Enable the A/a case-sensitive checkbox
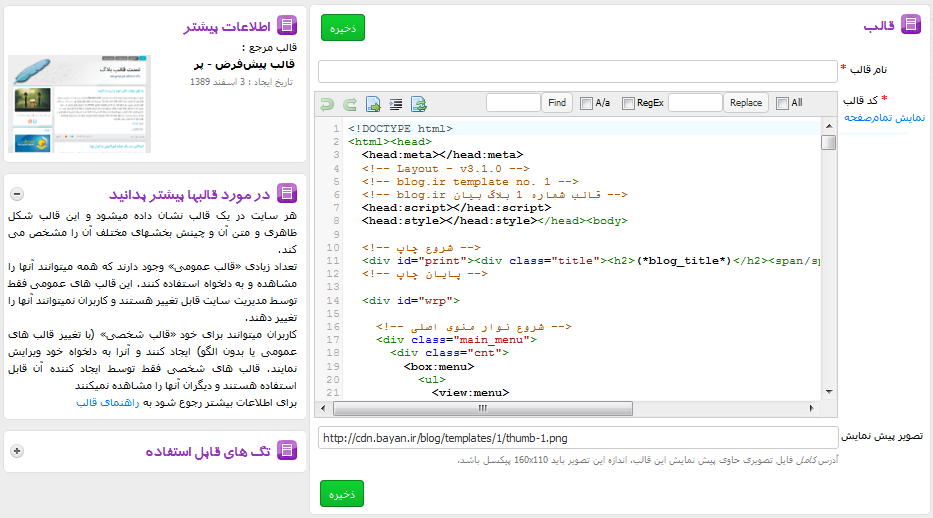The image size is (933, 518). point(586,103)
